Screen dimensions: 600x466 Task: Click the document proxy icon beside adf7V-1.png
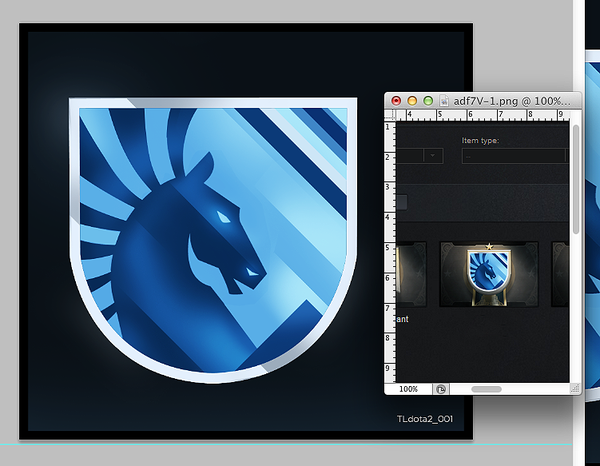point(444,101)
